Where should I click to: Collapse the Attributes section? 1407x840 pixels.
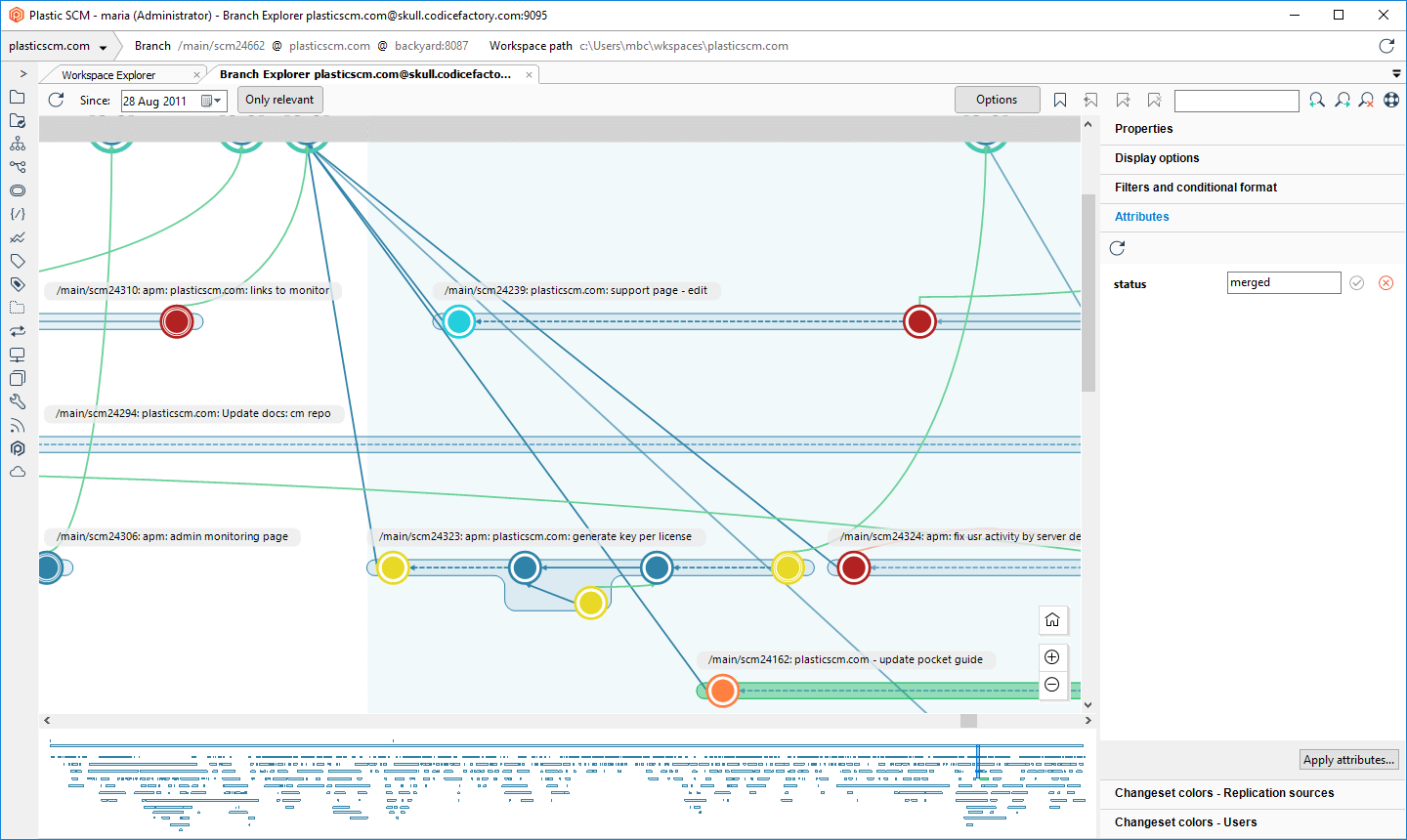1253,217
